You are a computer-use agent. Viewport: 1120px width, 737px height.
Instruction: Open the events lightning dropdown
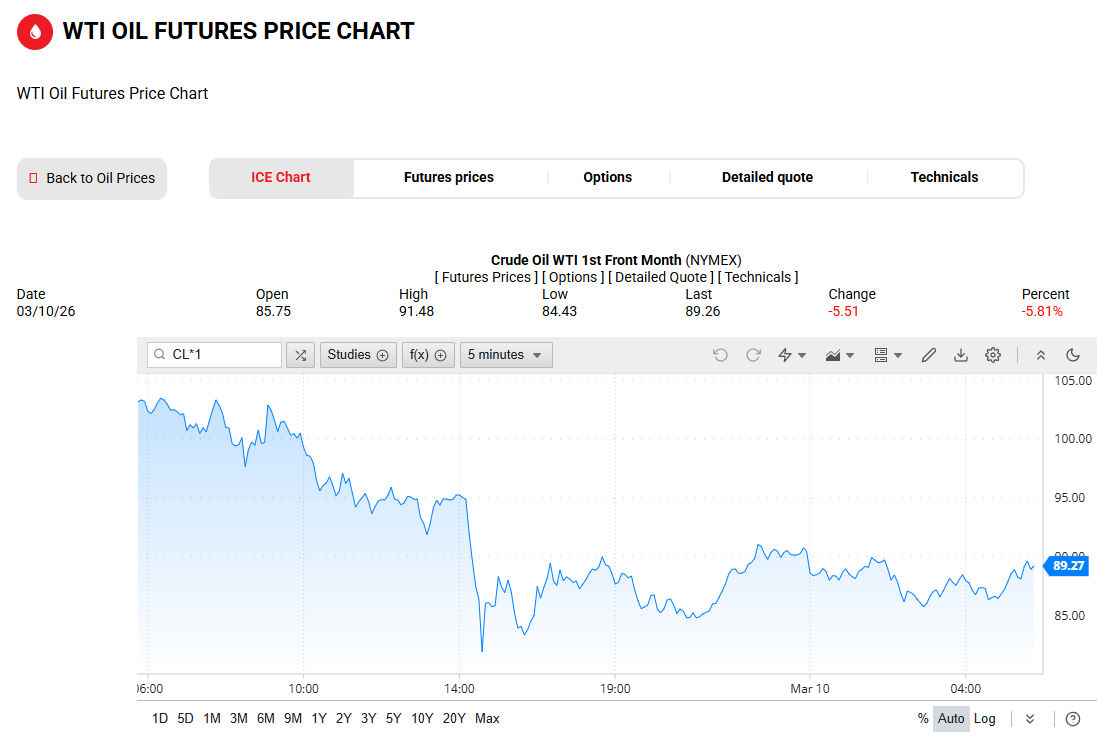tap(792, 355)
